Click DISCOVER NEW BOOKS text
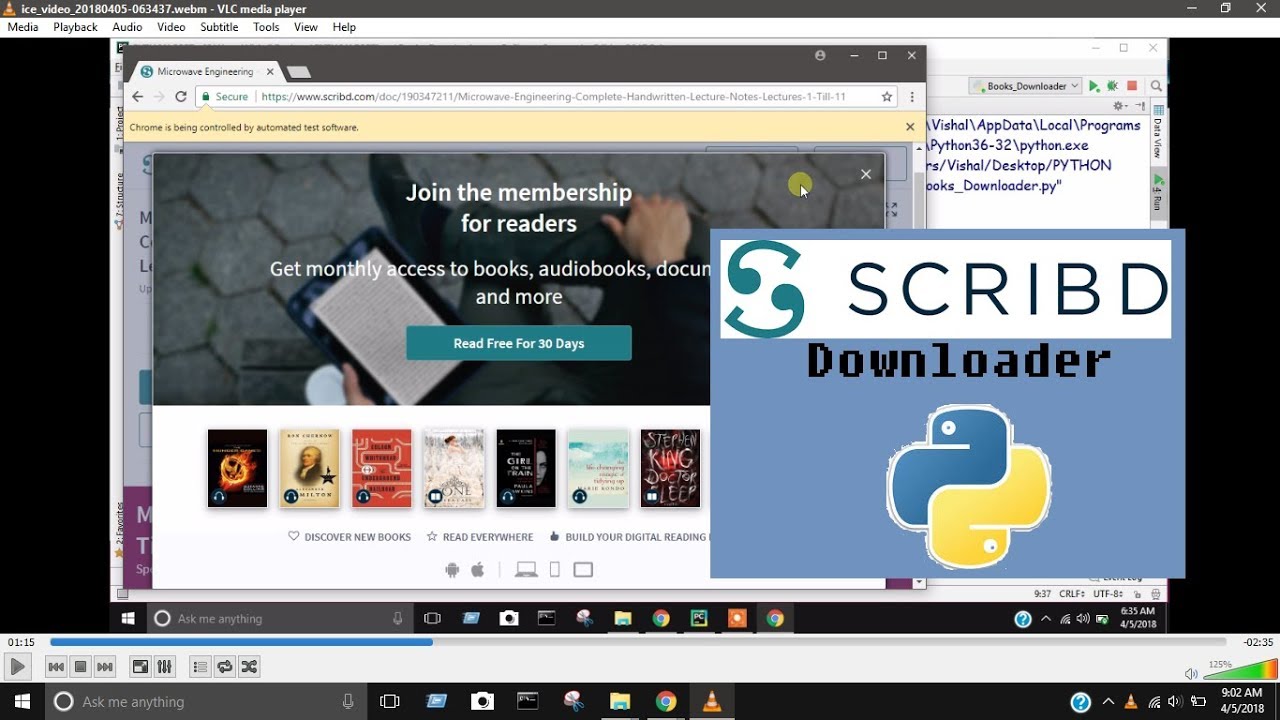 click(x=357, y=537)
